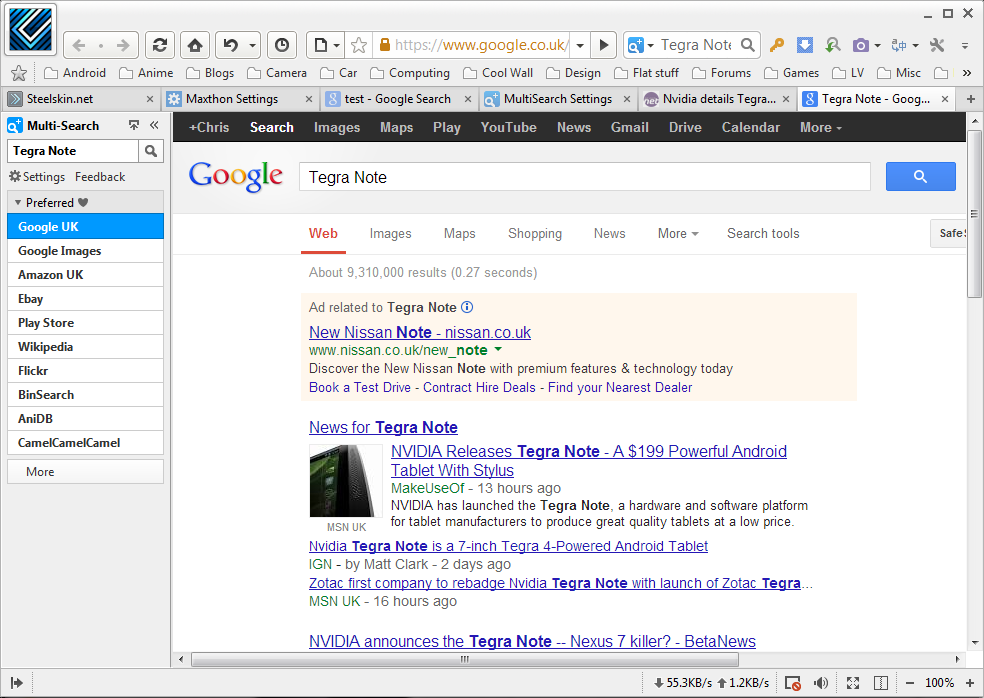Open the History clock icon
Screen dimensions: 984x698
tap(282, 45)
